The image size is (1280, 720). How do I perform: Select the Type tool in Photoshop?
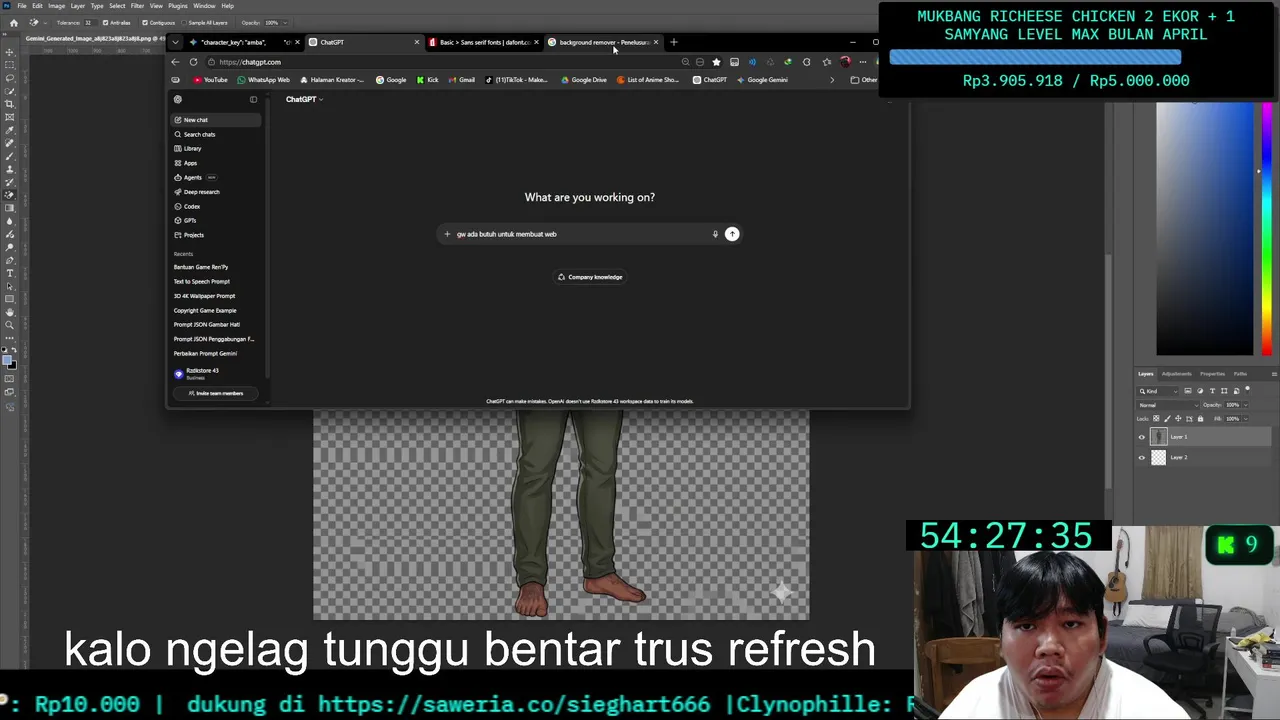click(10, 273)
